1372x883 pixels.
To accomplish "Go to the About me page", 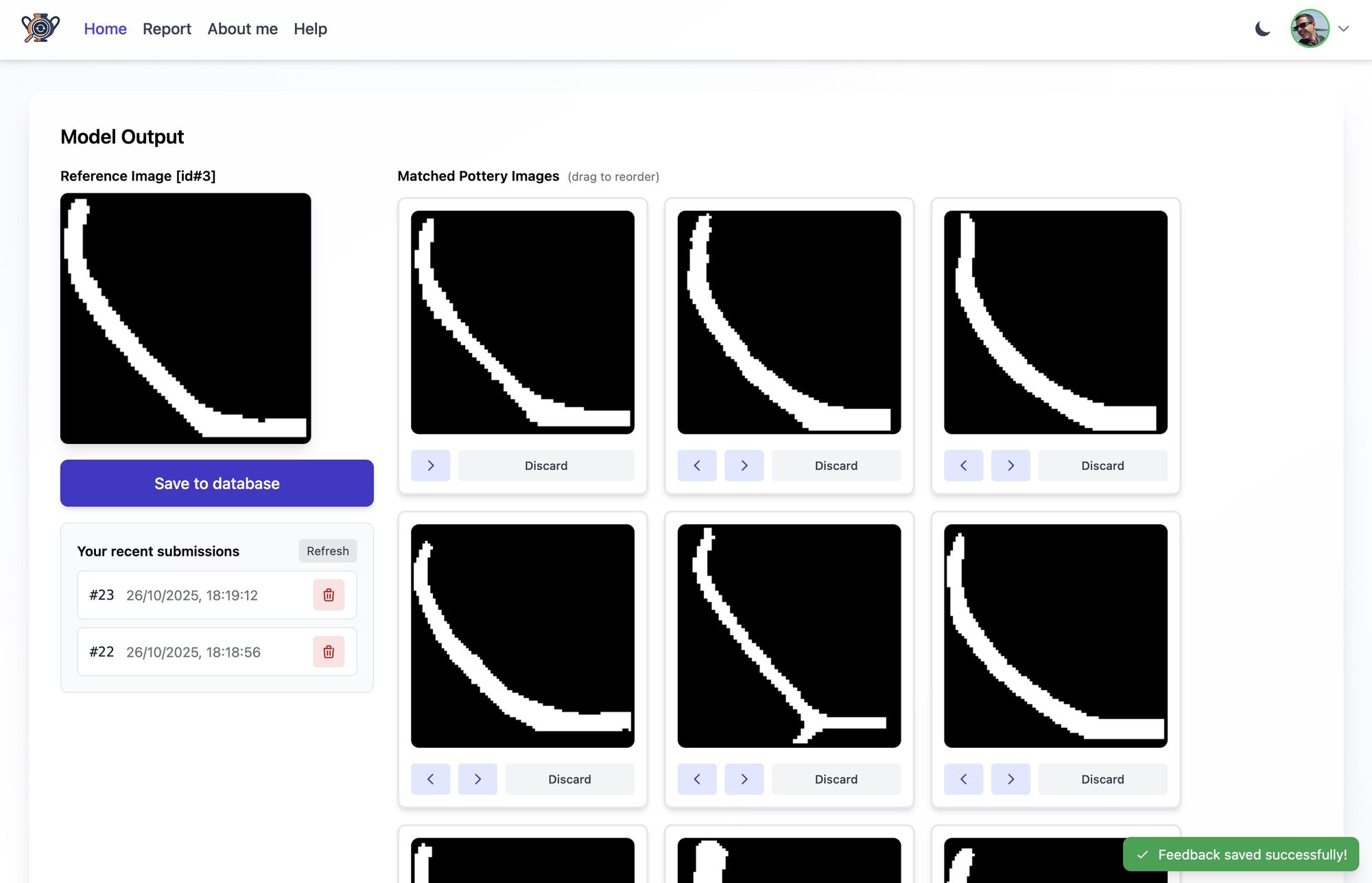I will pyautogui.click(x=242, y=29).
